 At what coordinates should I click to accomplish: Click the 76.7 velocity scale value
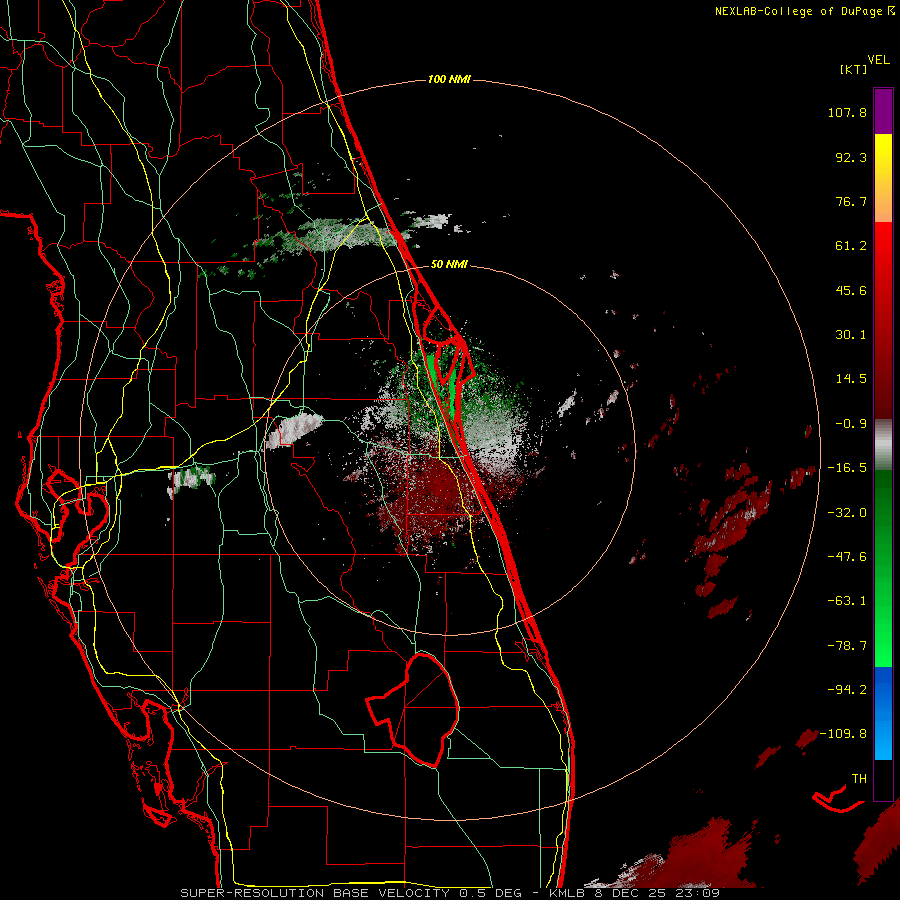tap(851, 201)
